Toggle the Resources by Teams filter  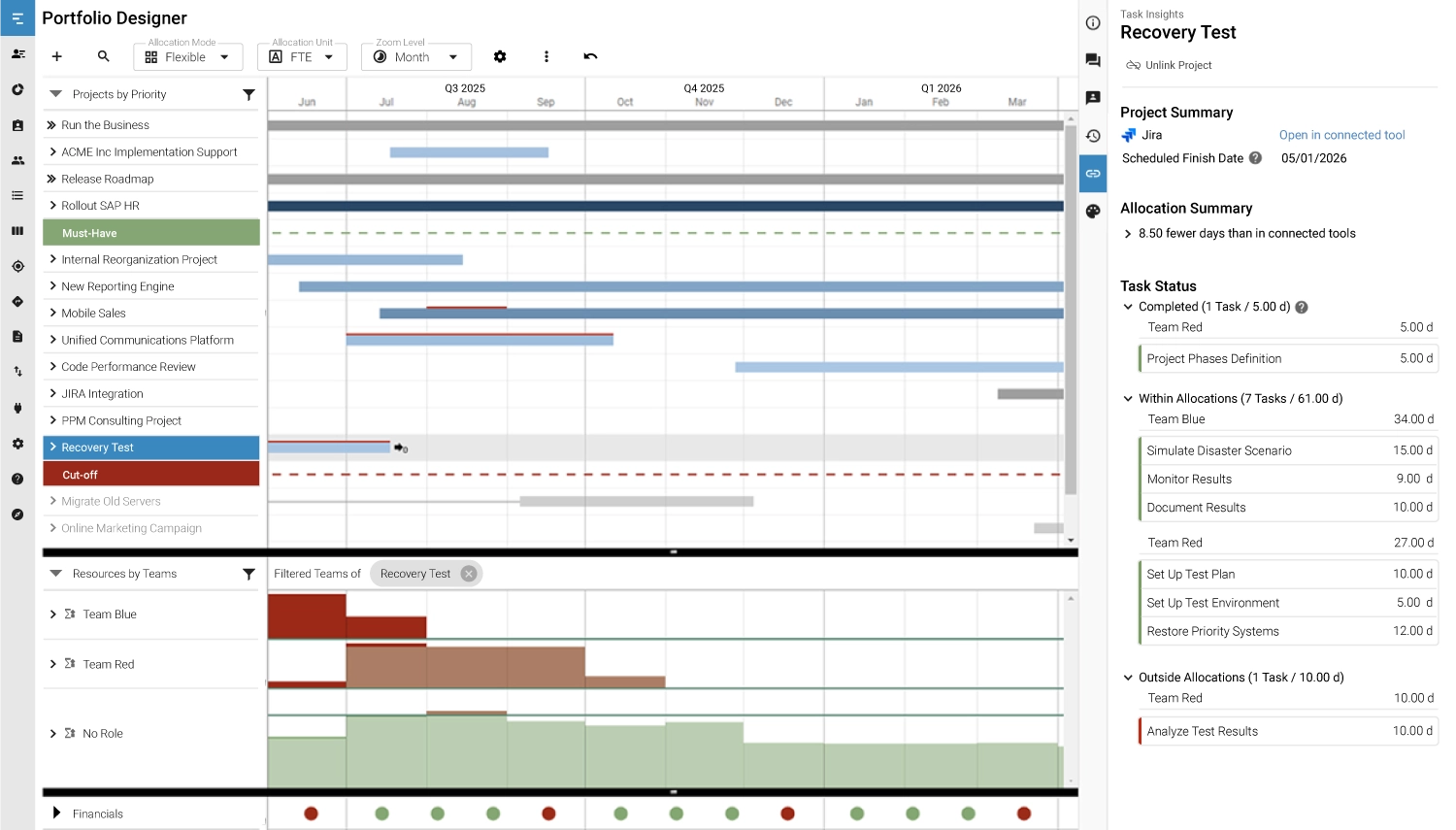(x=248, y=575)
